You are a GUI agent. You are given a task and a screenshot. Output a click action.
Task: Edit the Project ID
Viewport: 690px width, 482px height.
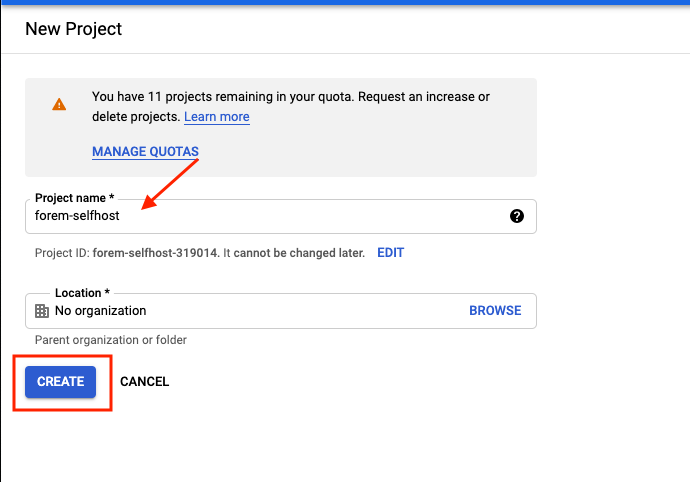[390, 253]
